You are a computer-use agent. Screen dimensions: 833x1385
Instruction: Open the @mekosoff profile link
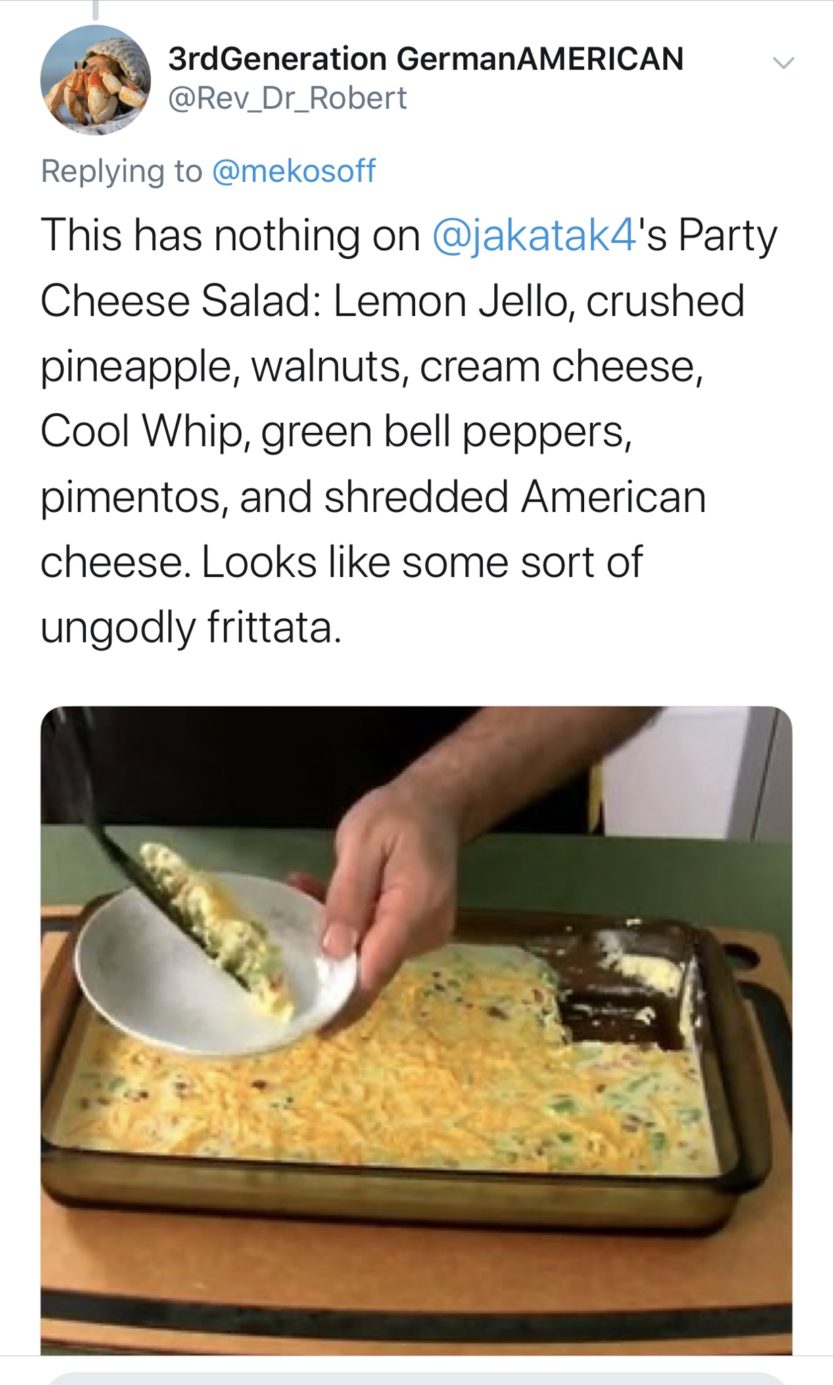[x=293, y=170]
